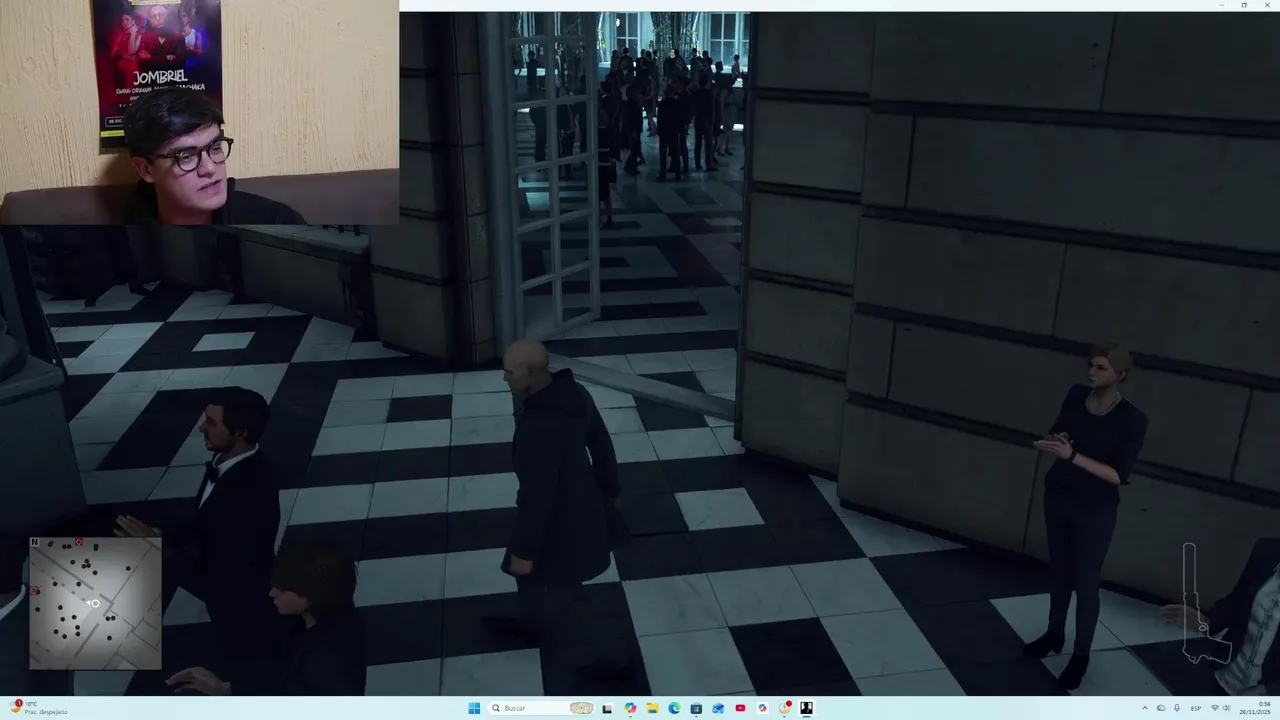Open the clock showing 0:56 and date

[1257, 708]
